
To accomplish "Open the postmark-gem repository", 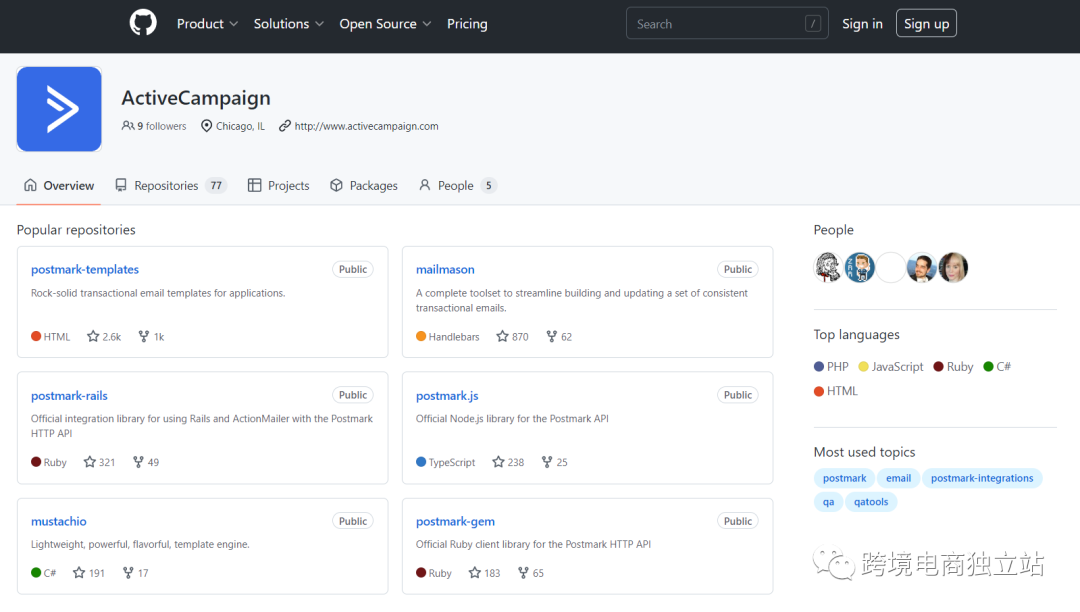I will 455,521.
